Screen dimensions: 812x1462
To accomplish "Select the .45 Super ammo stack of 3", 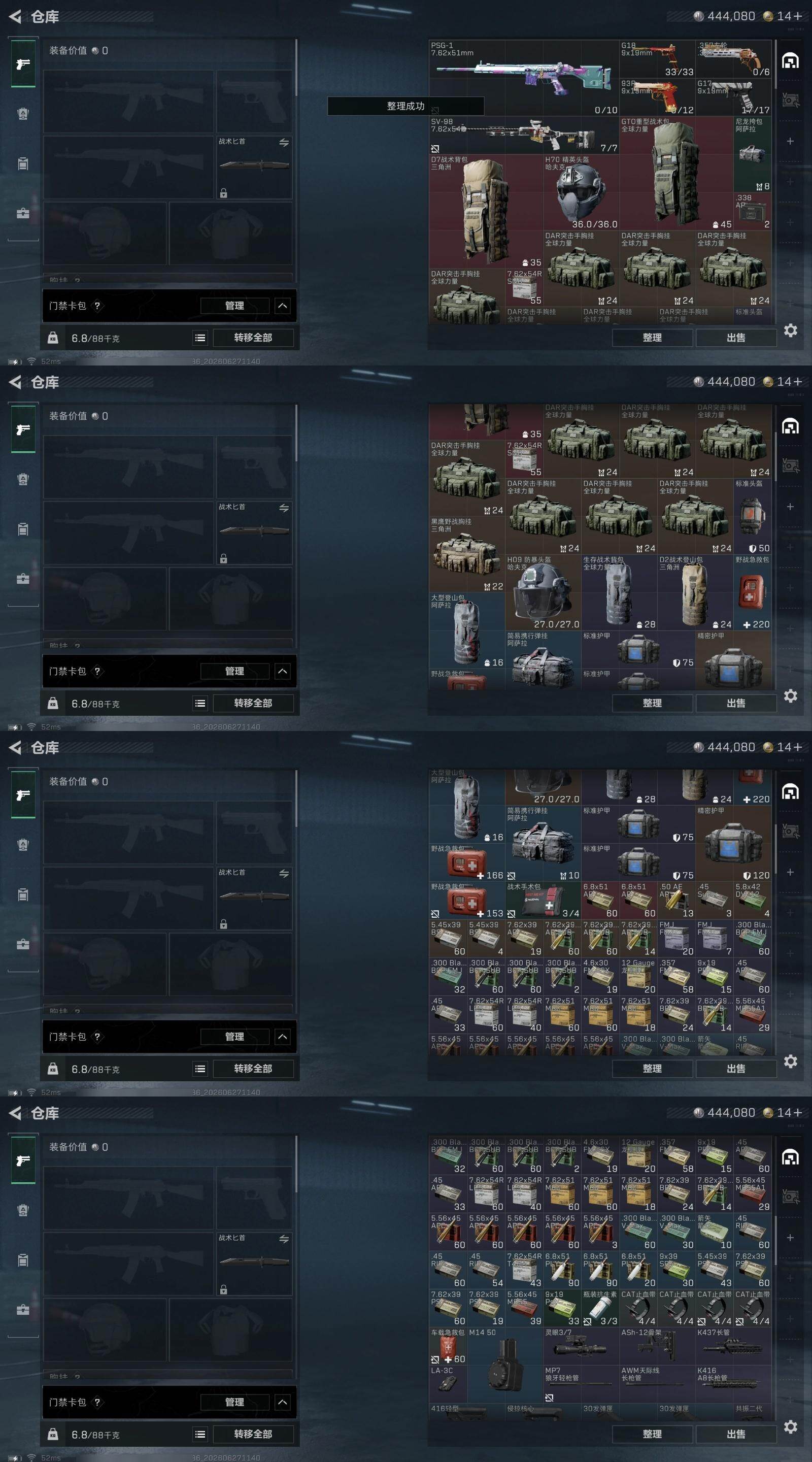I will click(715, 900).
